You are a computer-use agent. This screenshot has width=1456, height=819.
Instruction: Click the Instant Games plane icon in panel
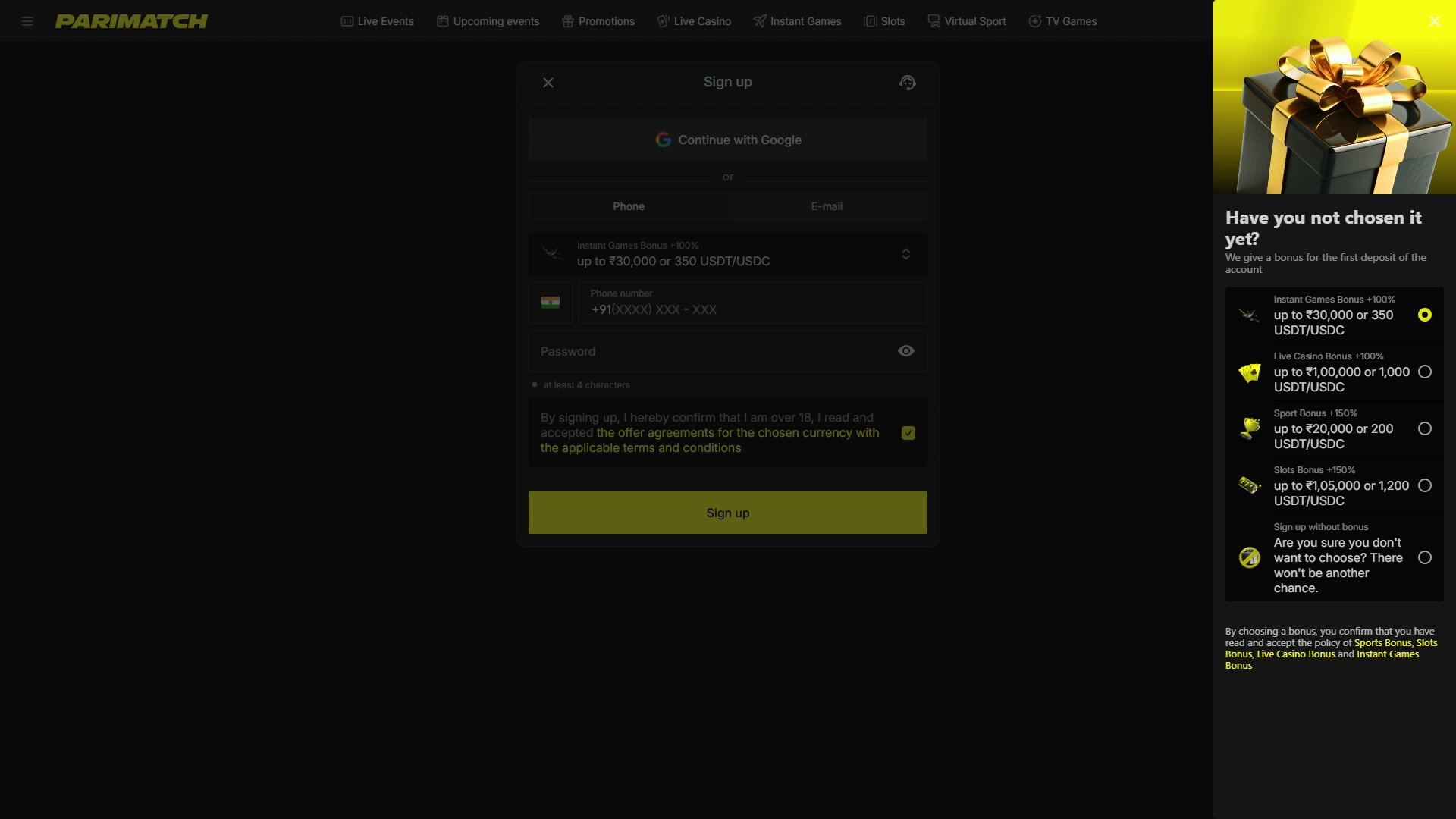1250,315
